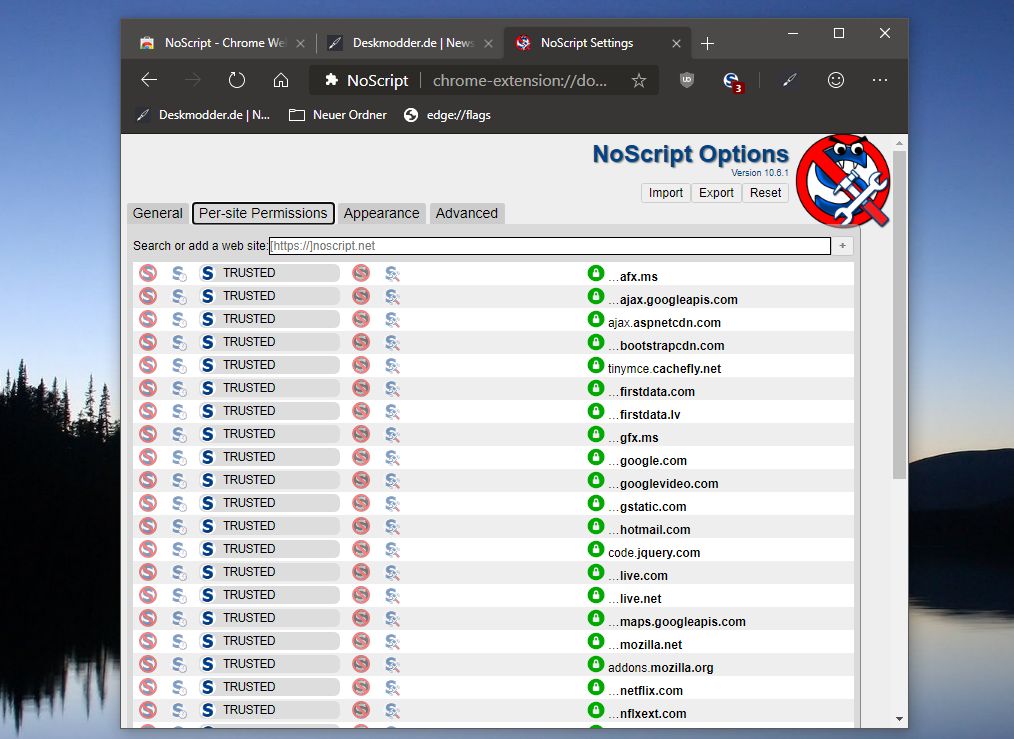This screenshot has height=739, width=1014.
Task: Mark bootstrapcdn.com as UNTRUSTED
Action: [361, 342]
